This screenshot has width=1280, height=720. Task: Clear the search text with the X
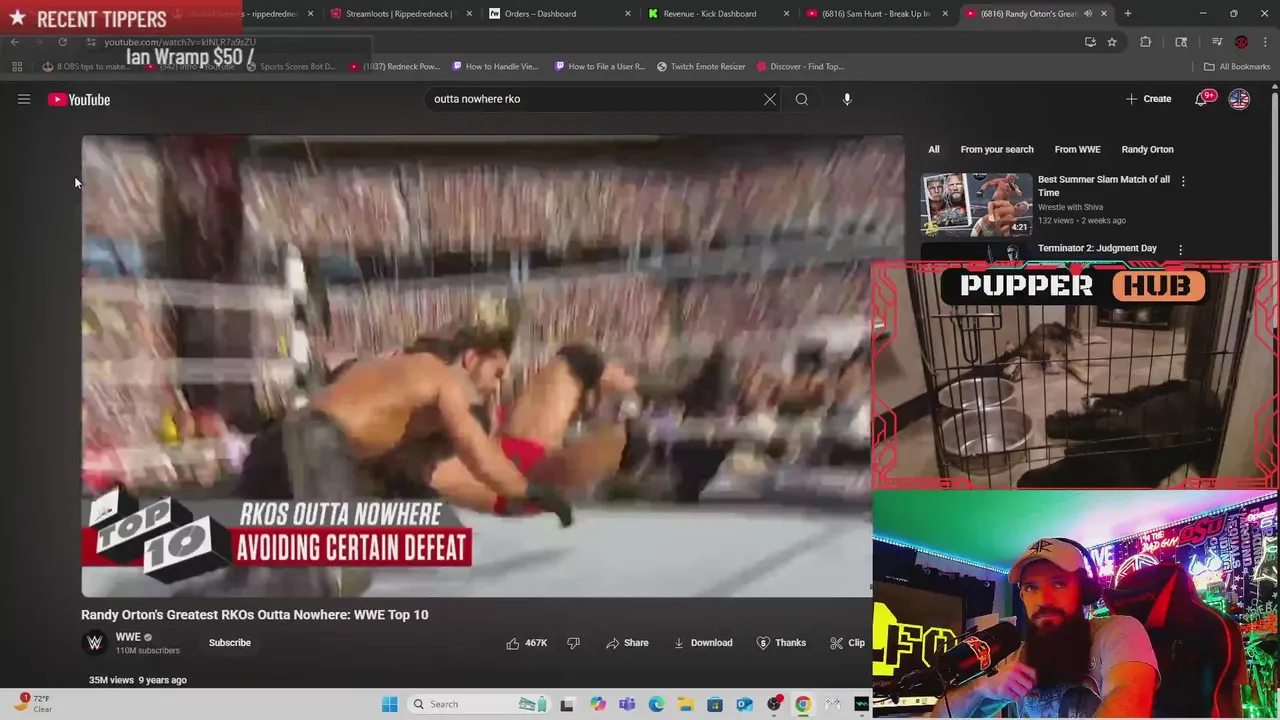[770, 99]
